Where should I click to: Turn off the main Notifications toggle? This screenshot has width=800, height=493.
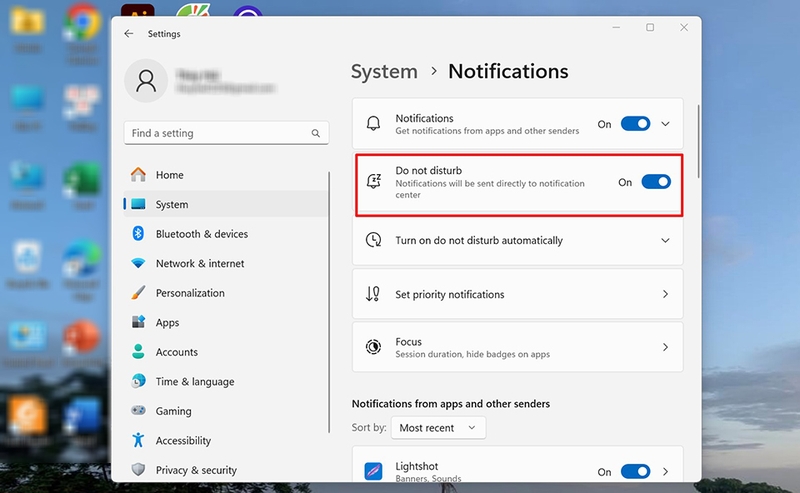click(635, 124)
